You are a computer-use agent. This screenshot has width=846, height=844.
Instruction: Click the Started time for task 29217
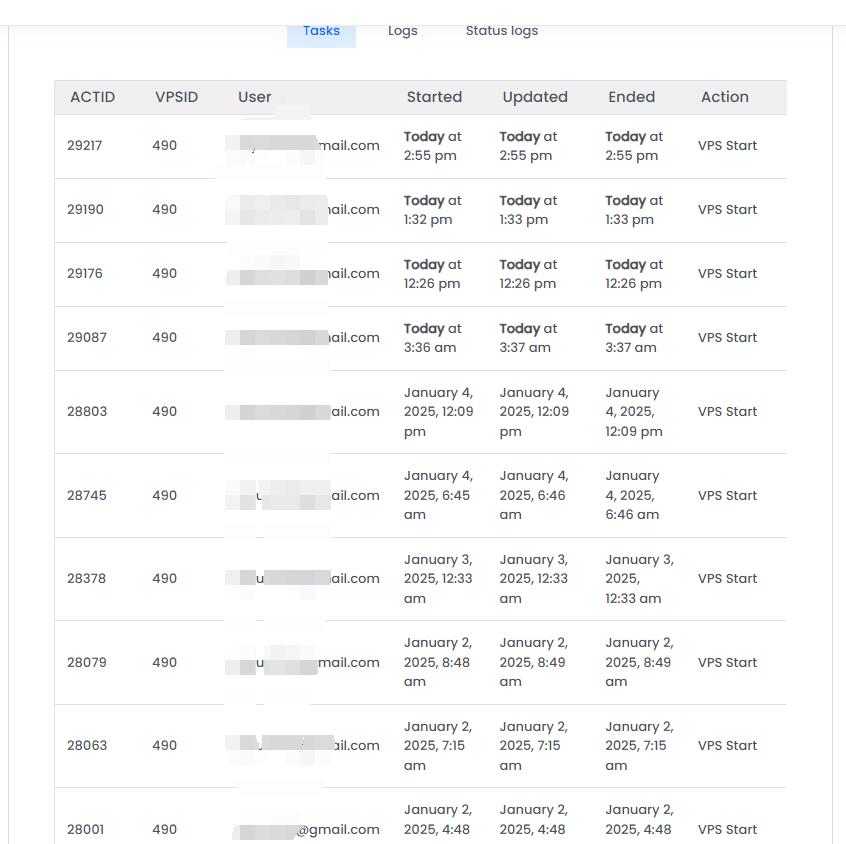433,146
